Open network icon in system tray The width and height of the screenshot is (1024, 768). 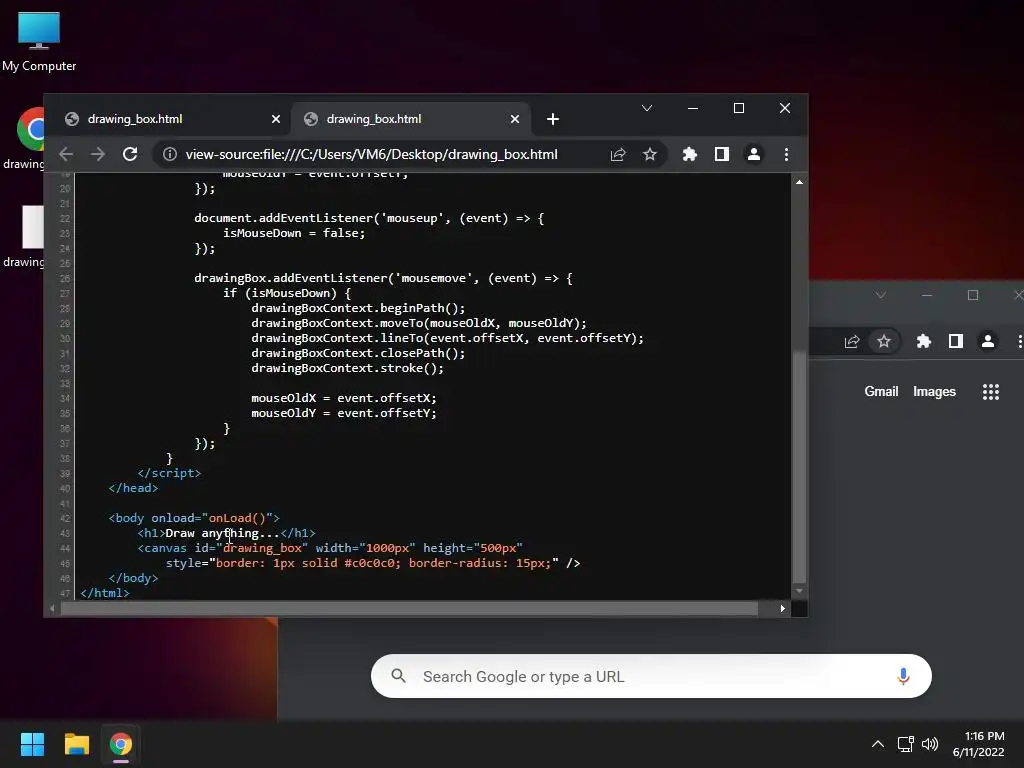(x=905, y=744)
